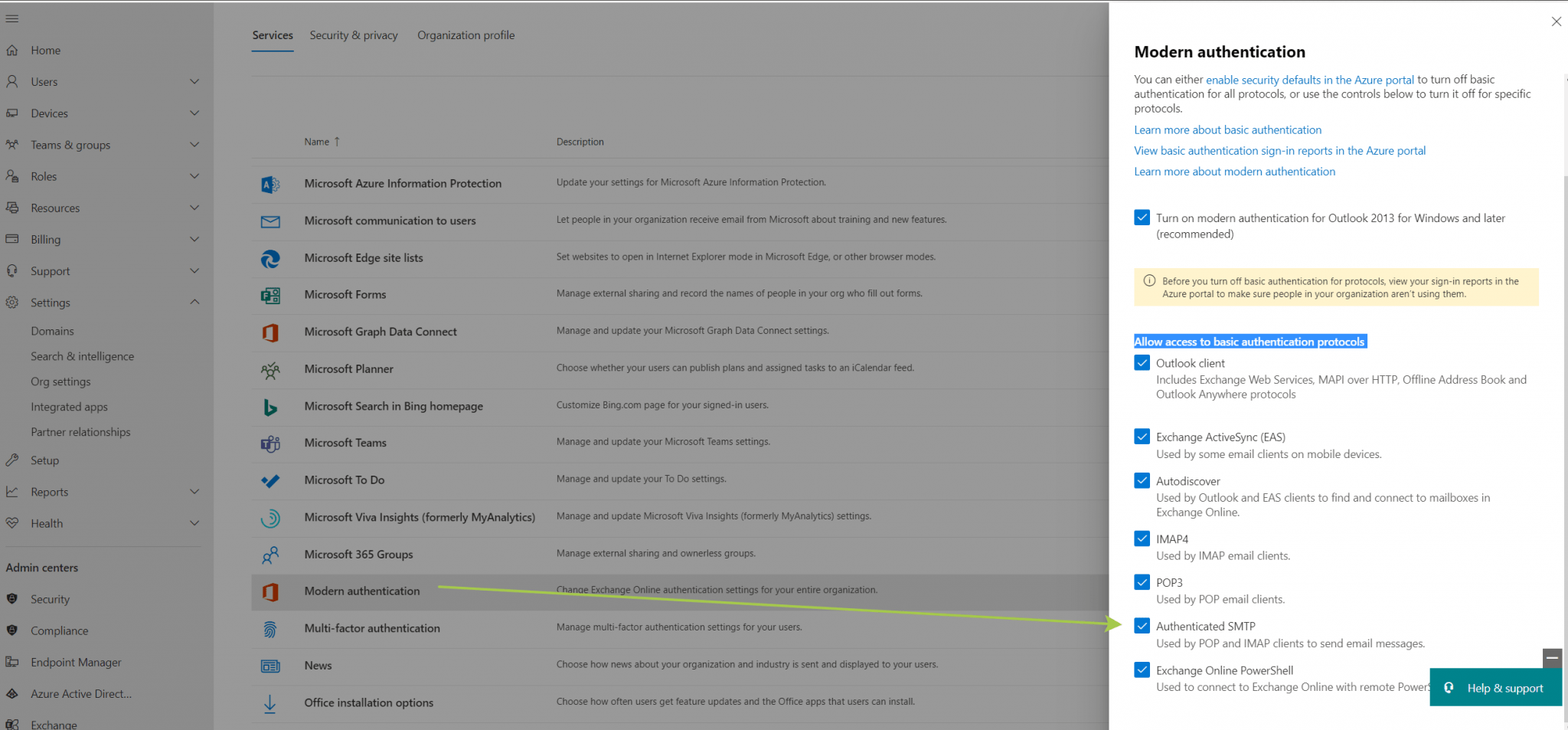Screen dimensions: 1568x730
Task: Click the Health heart icon
Action: click(x=12, y=523)
